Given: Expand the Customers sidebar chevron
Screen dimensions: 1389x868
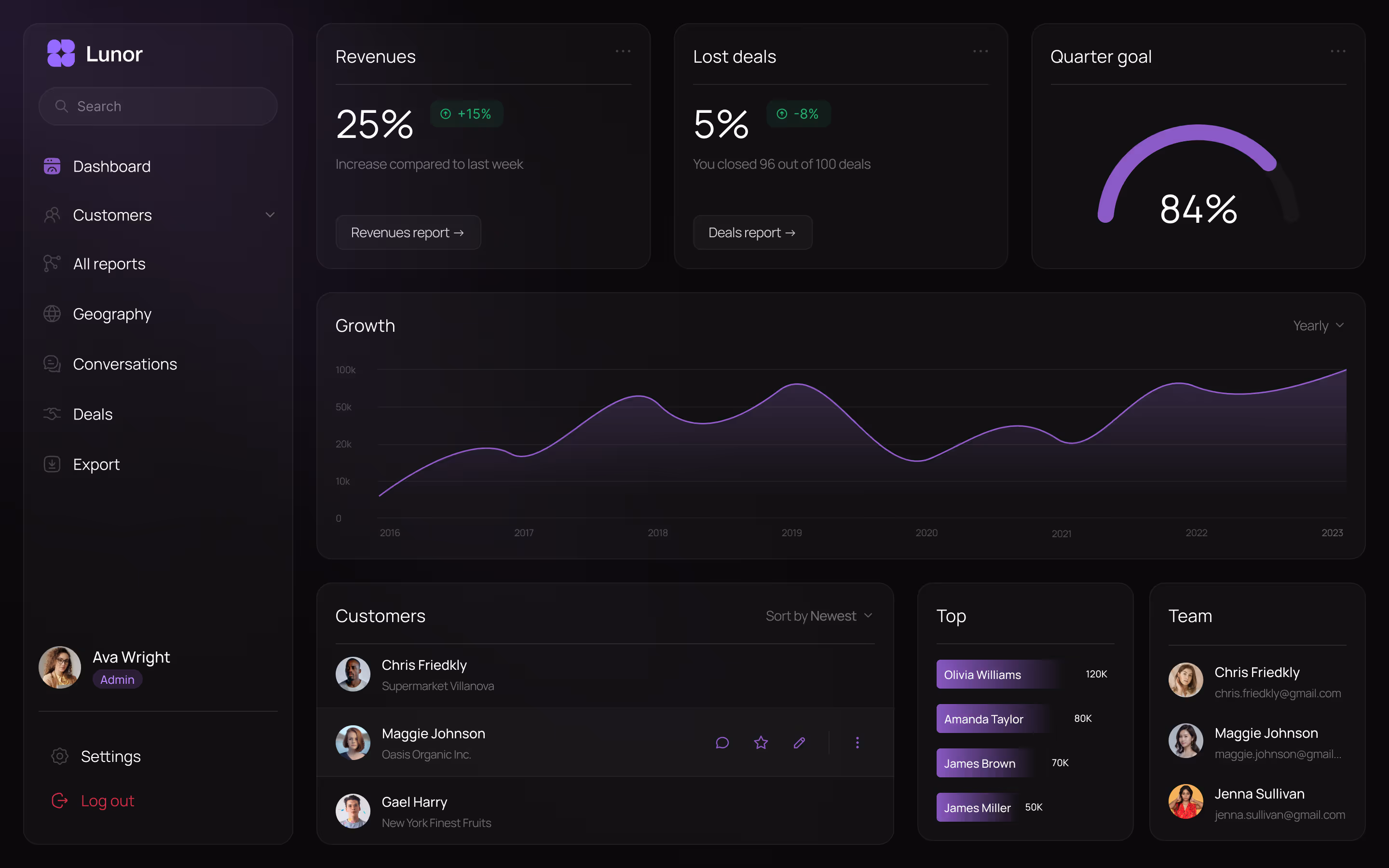Looking at the screenshot, I should 270,215.
